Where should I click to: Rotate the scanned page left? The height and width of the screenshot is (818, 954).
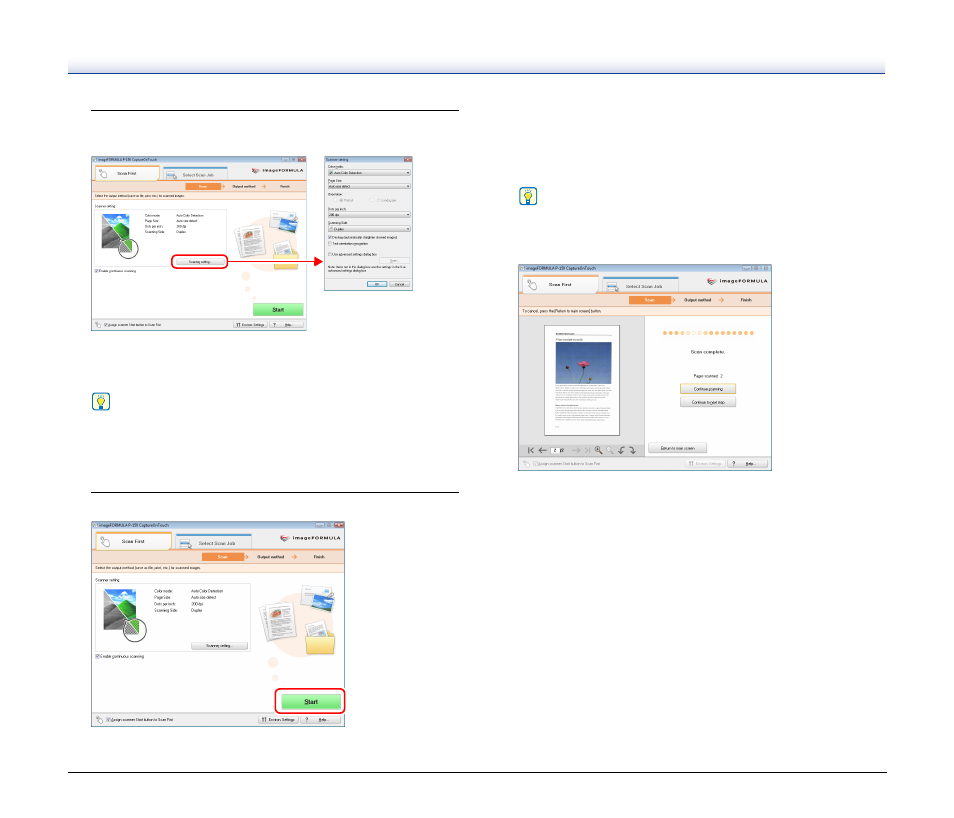[621, 450]
